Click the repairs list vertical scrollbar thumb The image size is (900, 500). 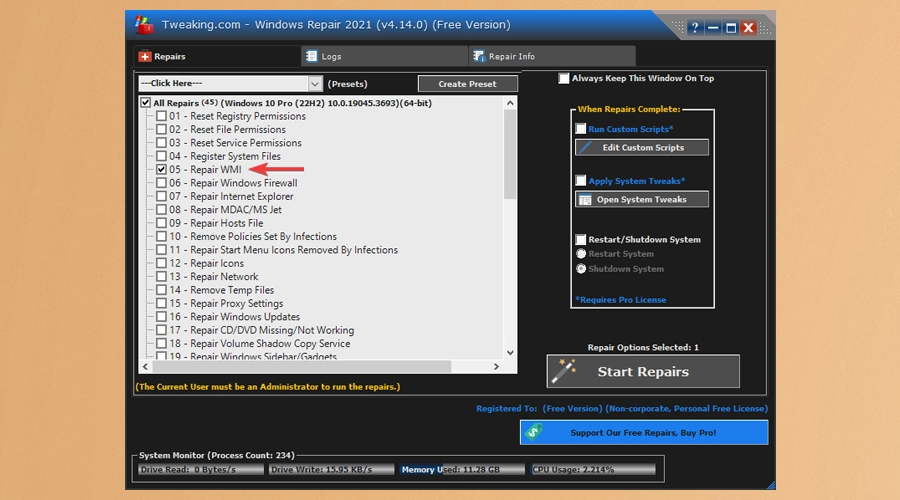(x=510, y=154)
